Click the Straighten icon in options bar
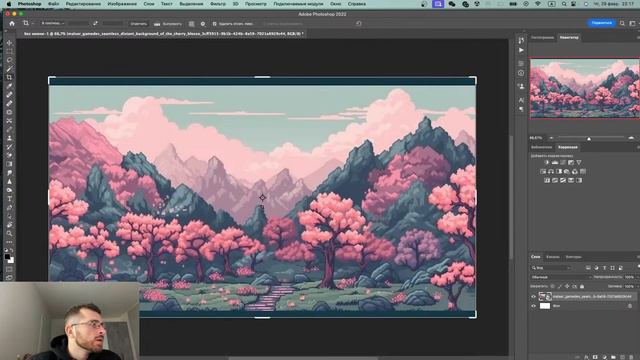 tap(157, 24)
